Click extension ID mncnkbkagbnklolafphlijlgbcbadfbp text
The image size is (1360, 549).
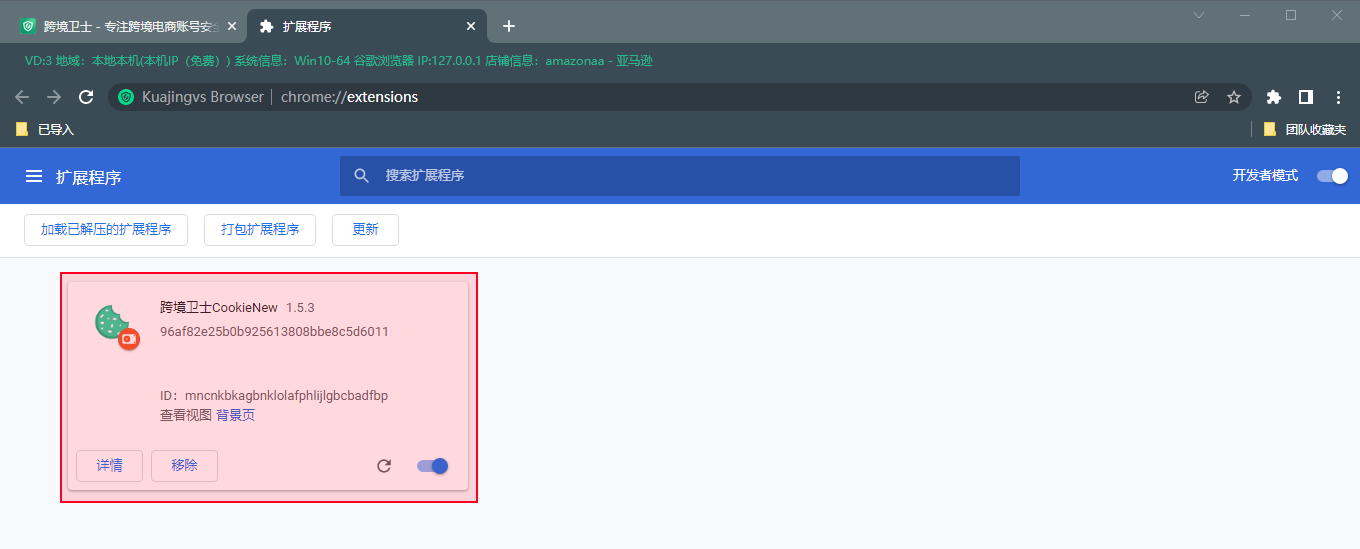pyautogui.click(x=286, y=395)
